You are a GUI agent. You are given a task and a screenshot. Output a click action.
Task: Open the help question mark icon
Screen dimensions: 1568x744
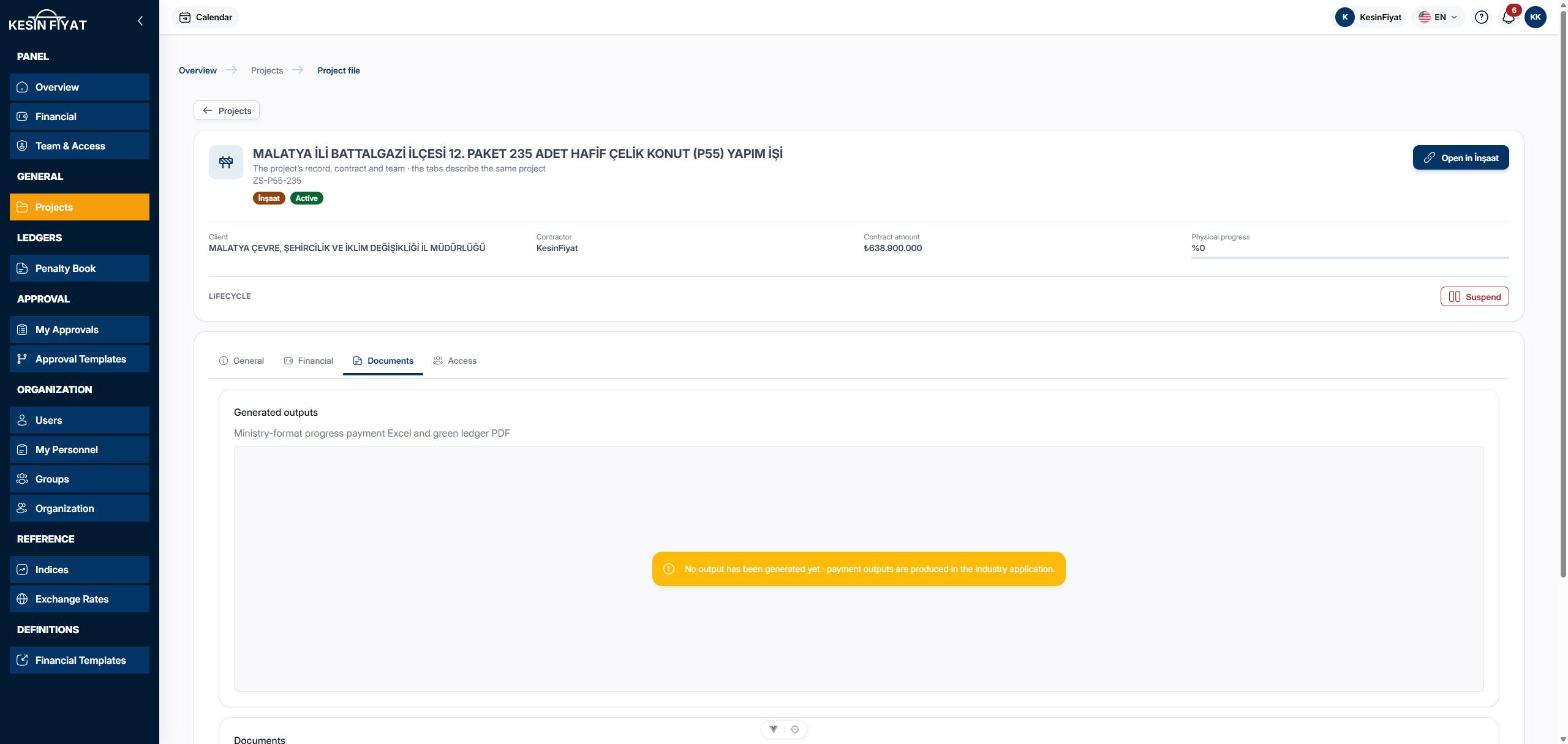(x=1481, y=17)
